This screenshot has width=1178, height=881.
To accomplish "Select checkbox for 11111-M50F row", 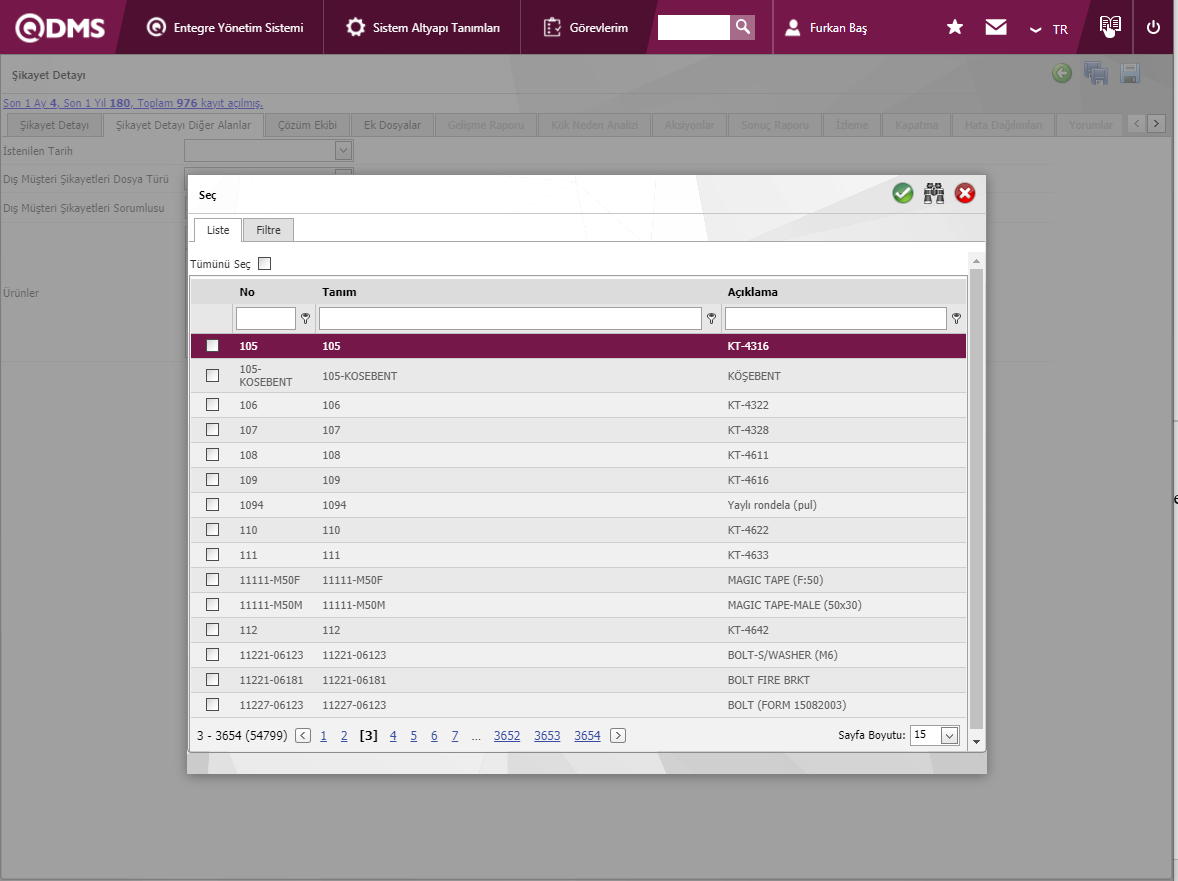I will [x=212, y=580].
